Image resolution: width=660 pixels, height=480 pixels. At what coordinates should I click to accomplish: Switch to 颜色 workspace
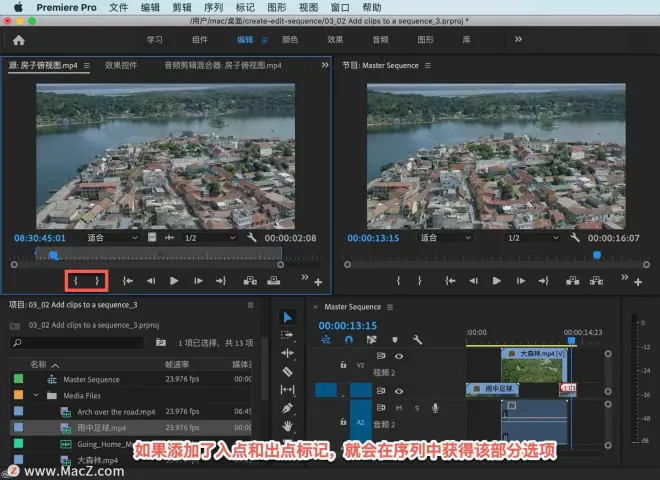coord(290,40)
